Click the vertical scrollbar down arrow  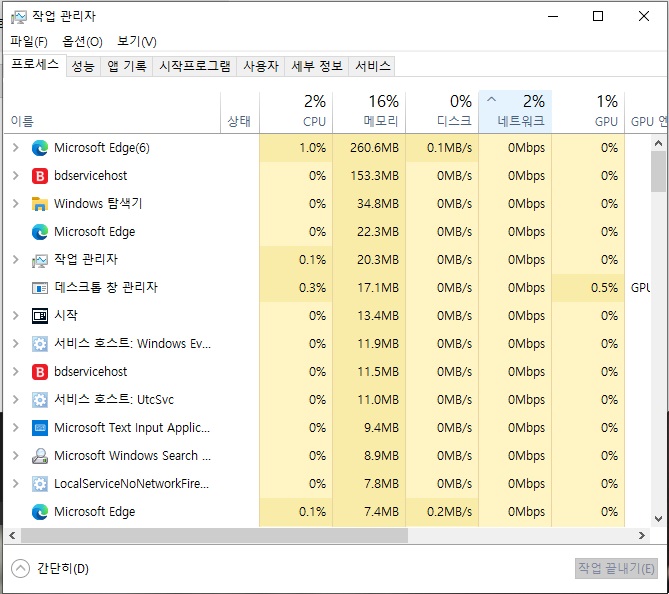[658, 518]
